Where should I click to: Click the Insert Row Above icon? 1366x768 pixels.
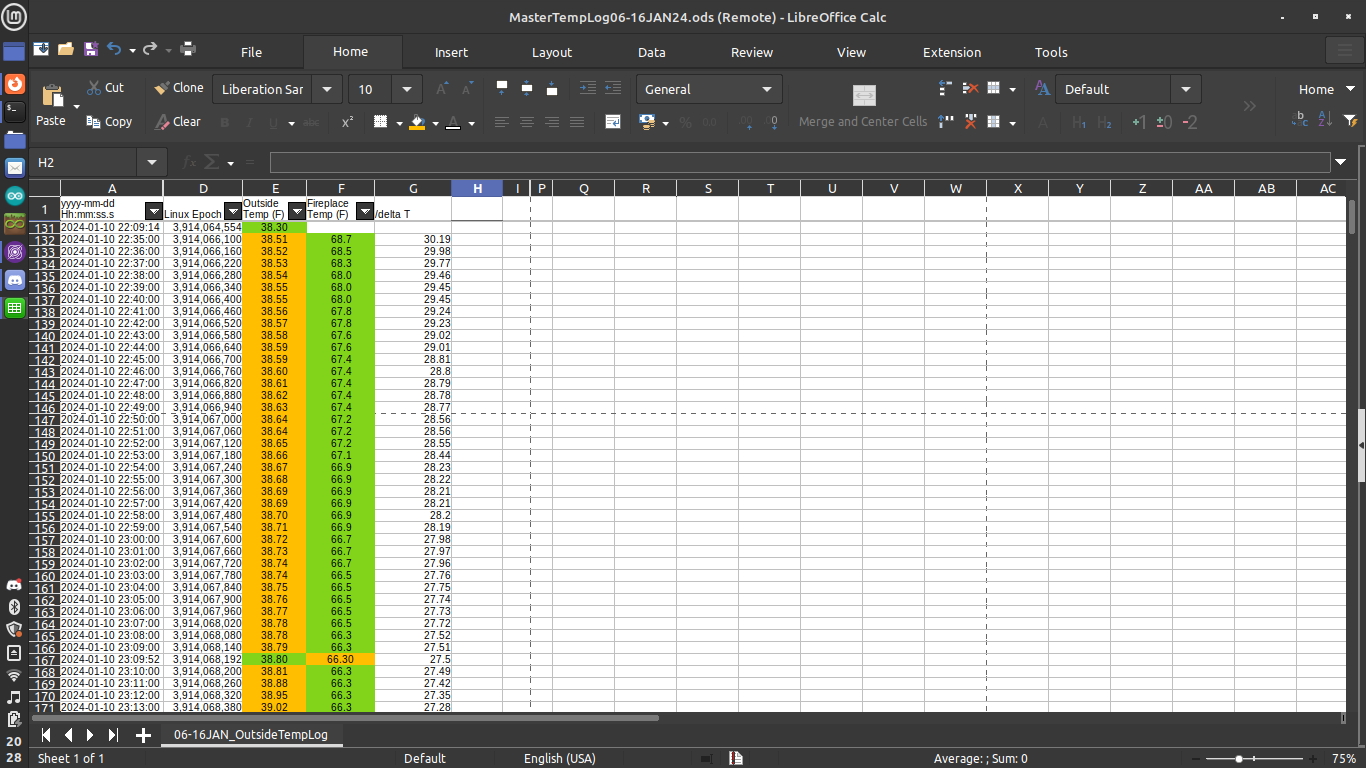(945, 89)
